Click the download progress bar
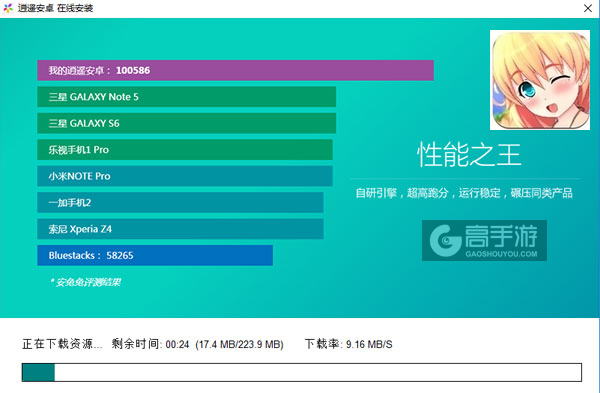Image resolution: width=600 pixels, height=393 pixels. 302,372
